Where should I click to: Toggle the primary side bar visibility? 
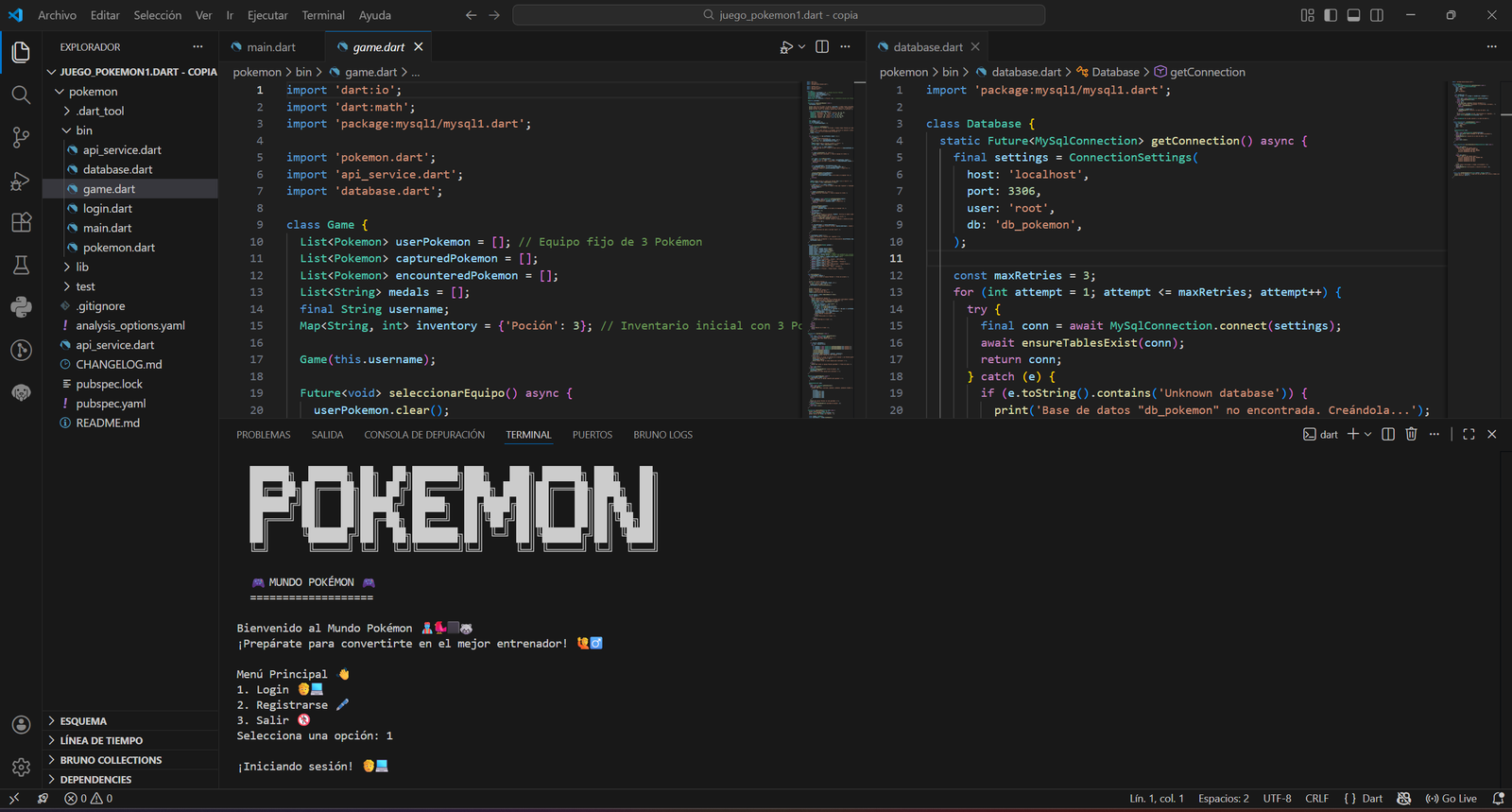1331,15
